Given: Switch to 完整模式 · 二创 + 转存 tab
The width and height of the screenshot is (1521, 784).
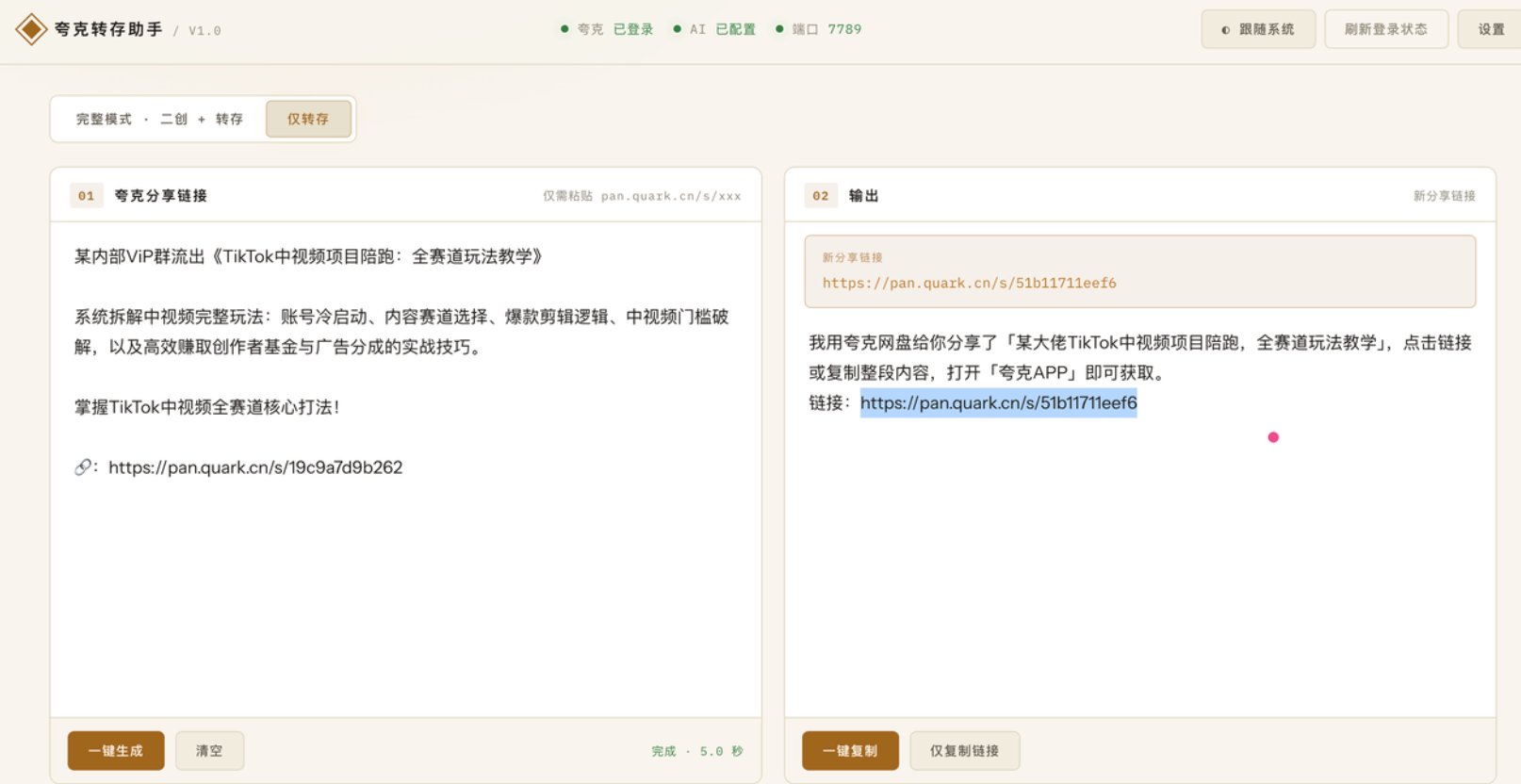Looking at the screenshot, I should click(159, 119).
